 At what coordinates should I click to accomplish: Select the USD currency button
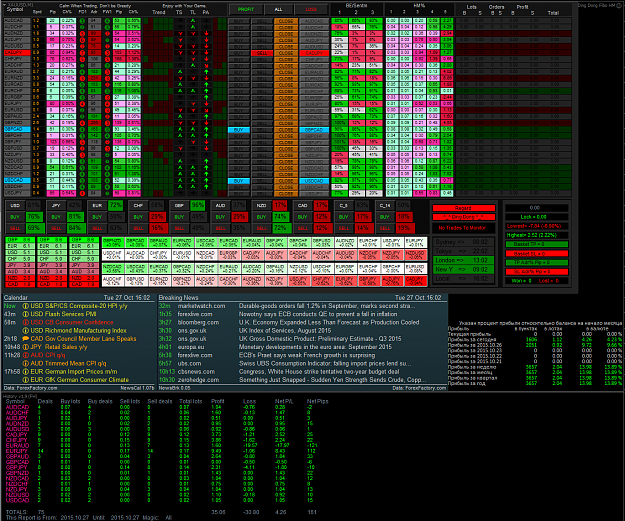click(x=15, y=206)
